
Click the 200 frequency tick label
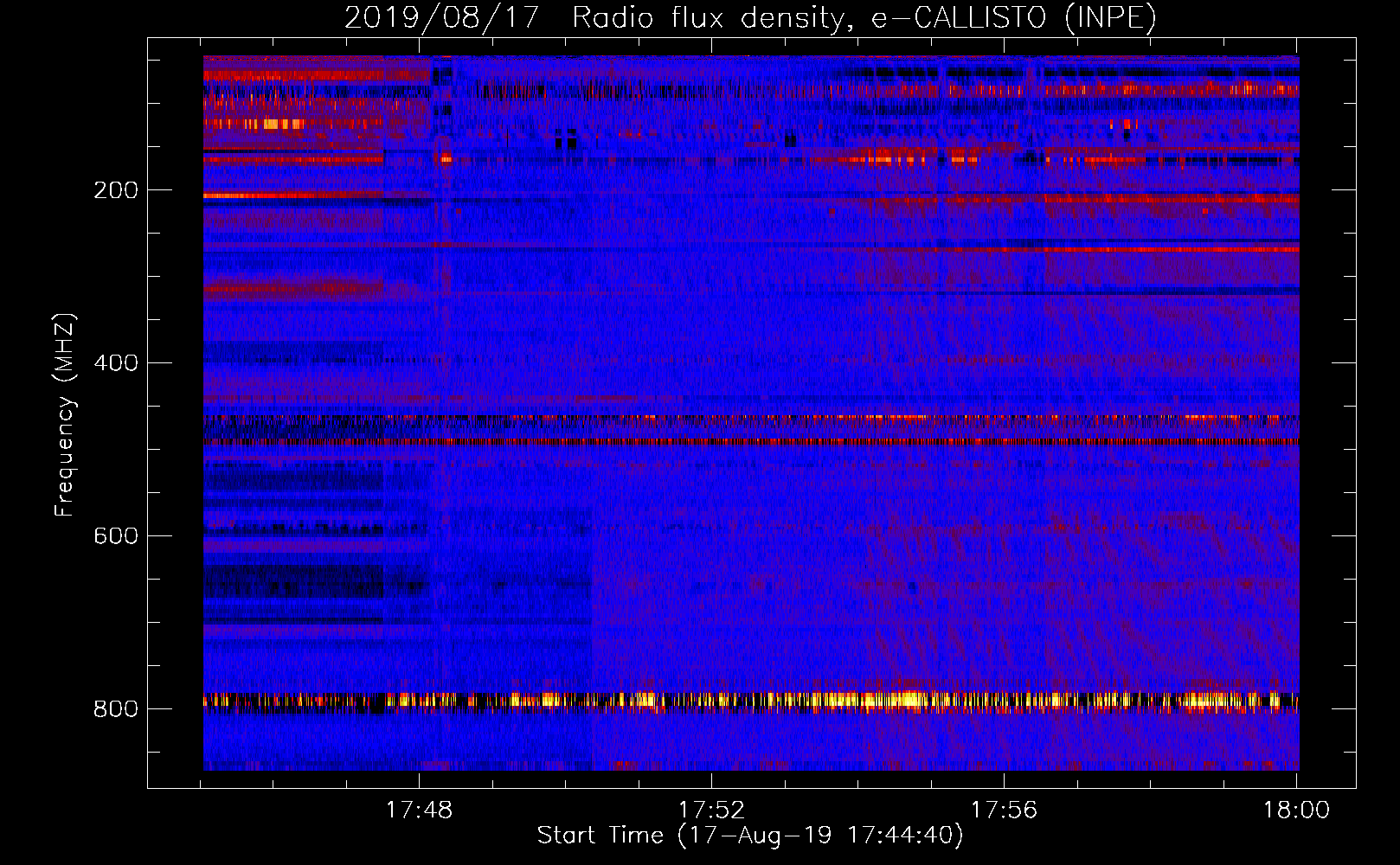click(x=116, y=190)
